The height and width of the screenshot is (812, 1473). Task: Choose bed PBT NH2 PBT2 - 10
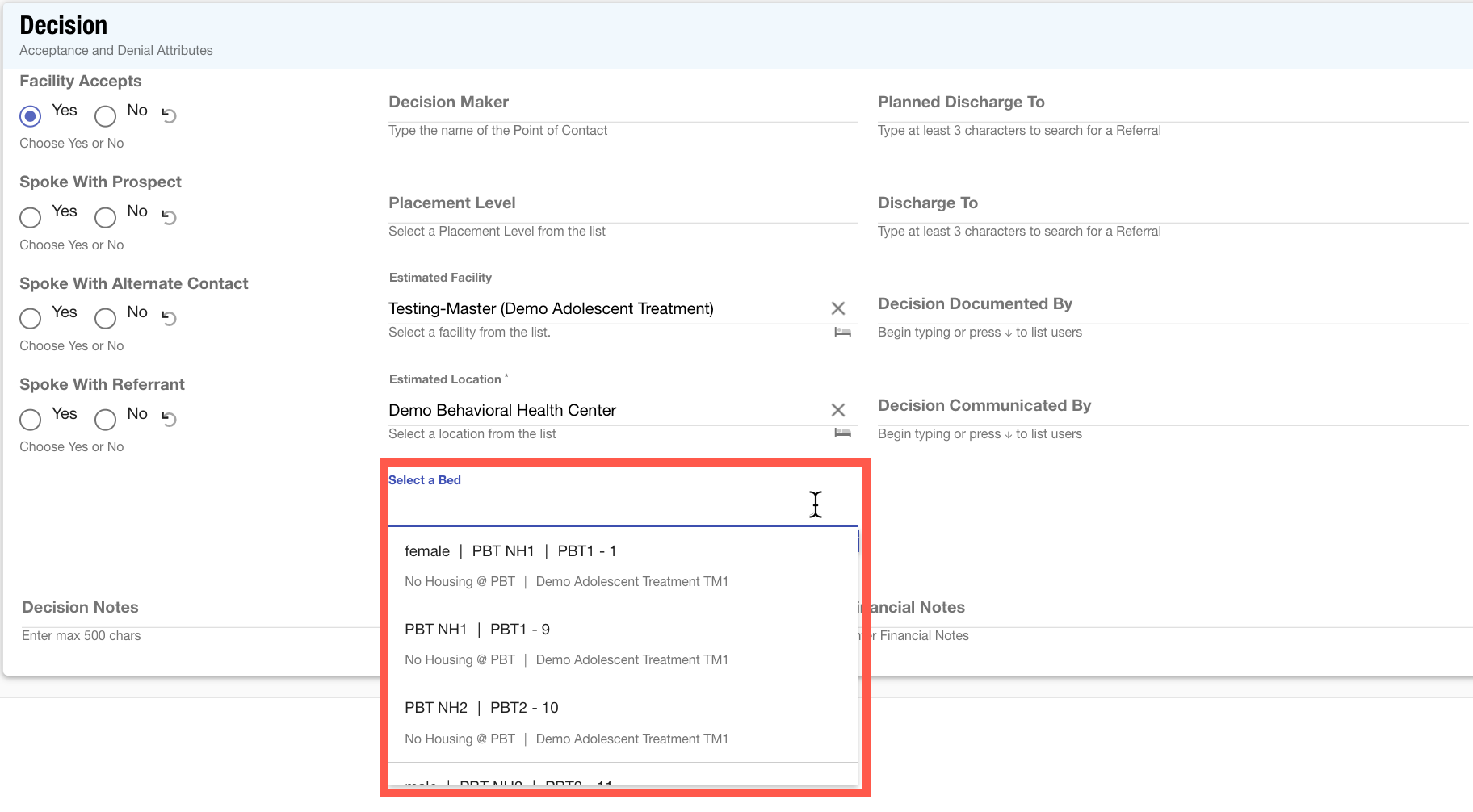[x=622, y=722]
